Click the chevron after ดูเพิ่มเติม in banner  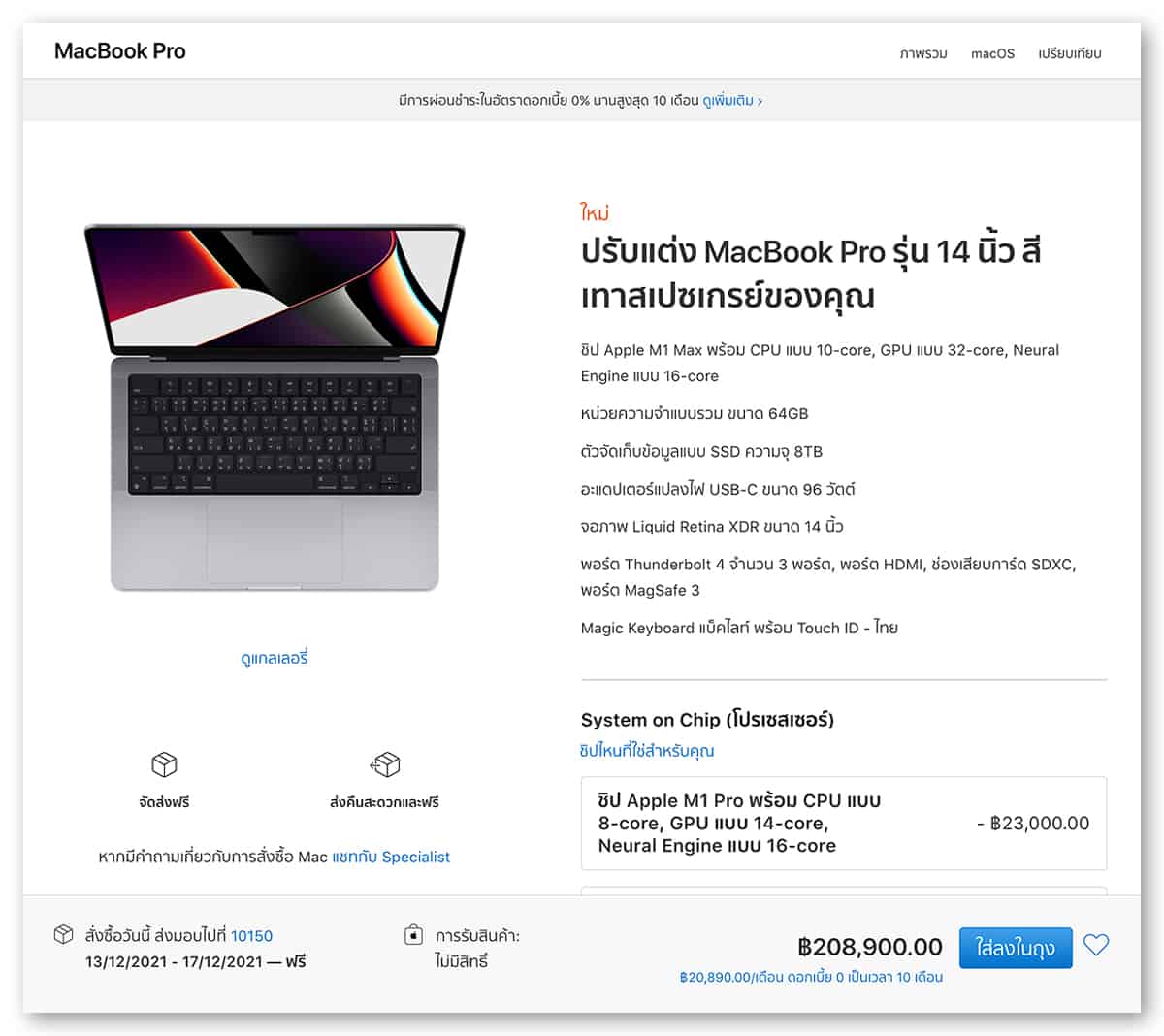[x=760, y=101]
